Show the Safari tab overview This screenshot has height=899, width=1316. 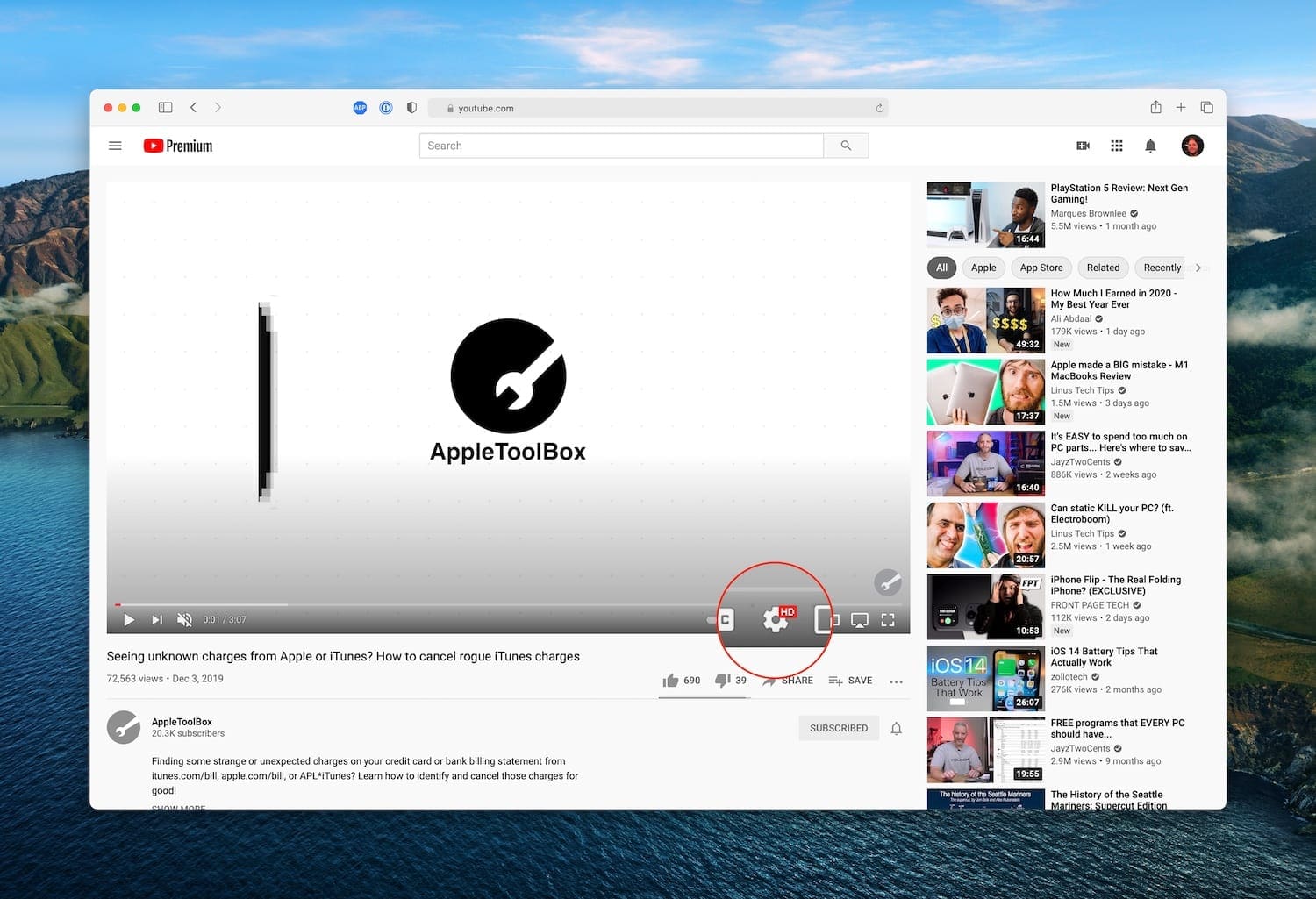[1206, 107]
